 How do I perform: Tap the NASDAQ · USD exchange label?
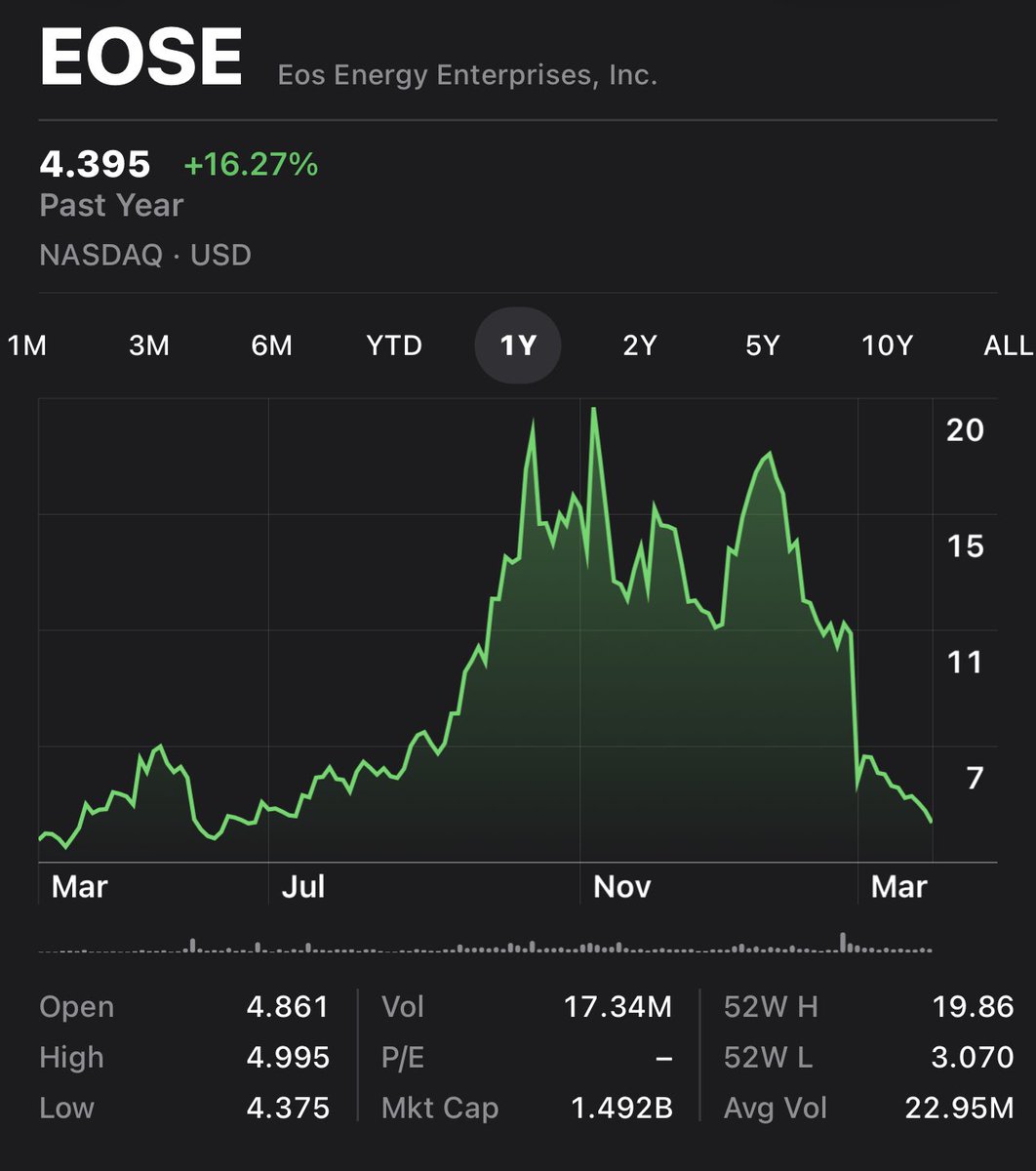(145, 255)
